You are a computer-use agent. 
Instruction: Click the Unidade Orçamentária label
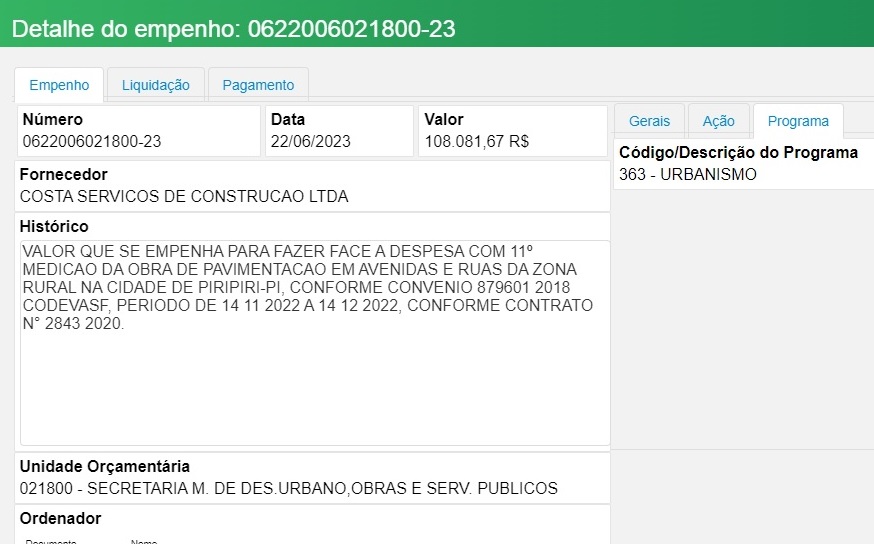(x=104, y=467)
